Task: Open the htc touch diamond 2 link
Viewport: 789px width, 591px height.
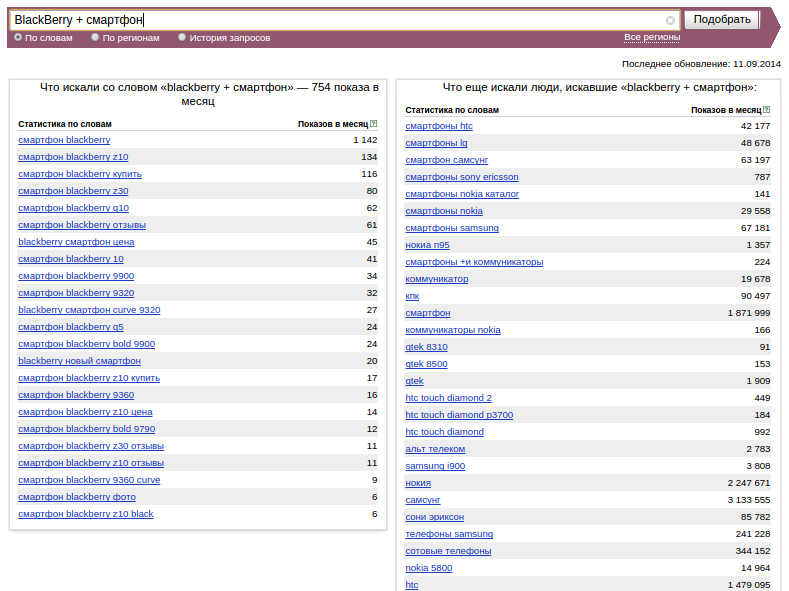Action: 448,398
